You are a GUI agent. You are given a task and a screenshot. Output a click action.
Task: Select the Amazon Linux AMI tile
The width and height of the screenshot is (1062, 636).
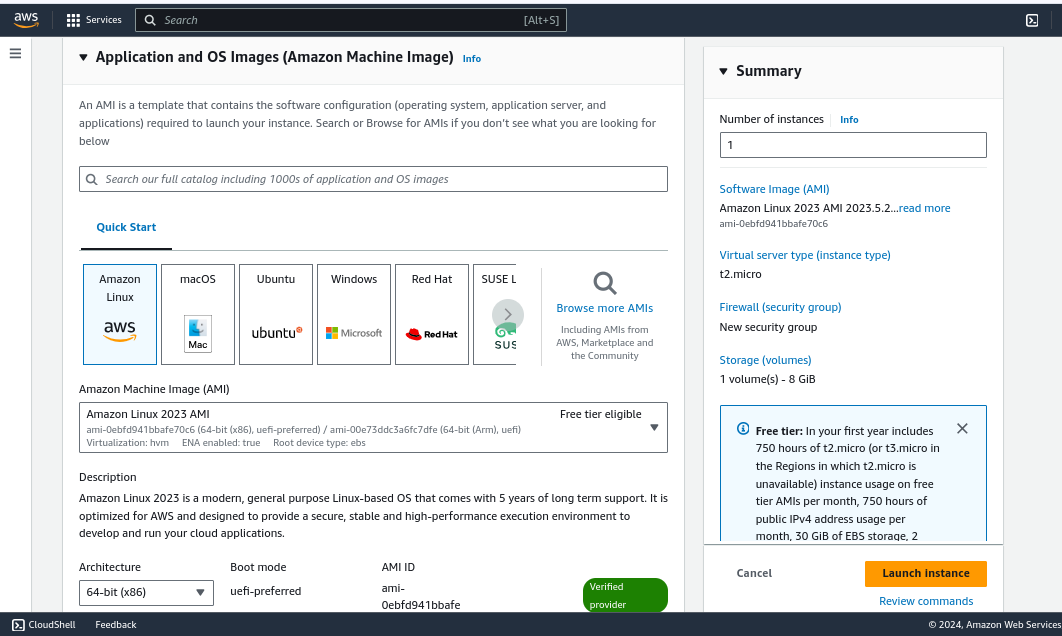point(120,314)
